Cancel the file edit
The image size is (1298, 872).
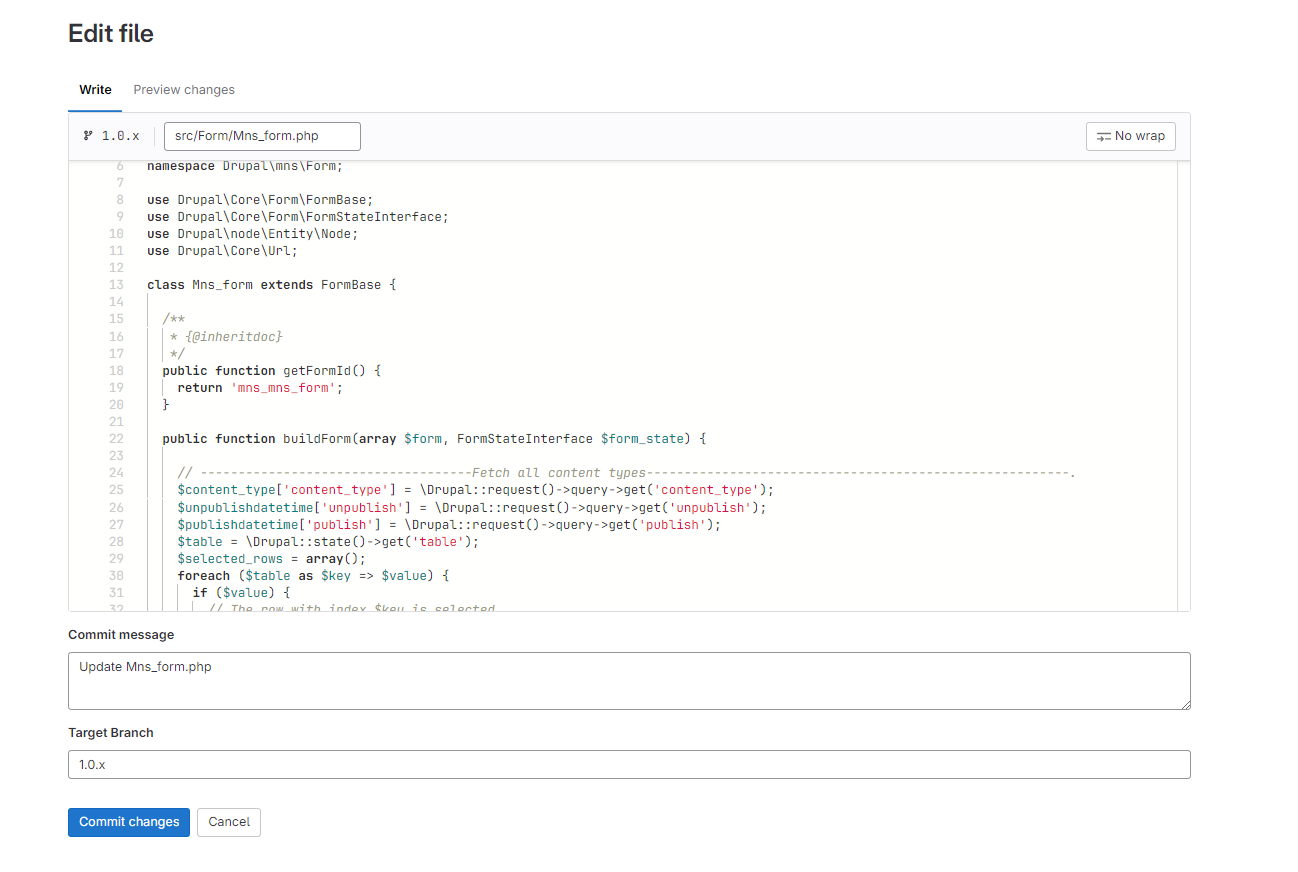229,822
